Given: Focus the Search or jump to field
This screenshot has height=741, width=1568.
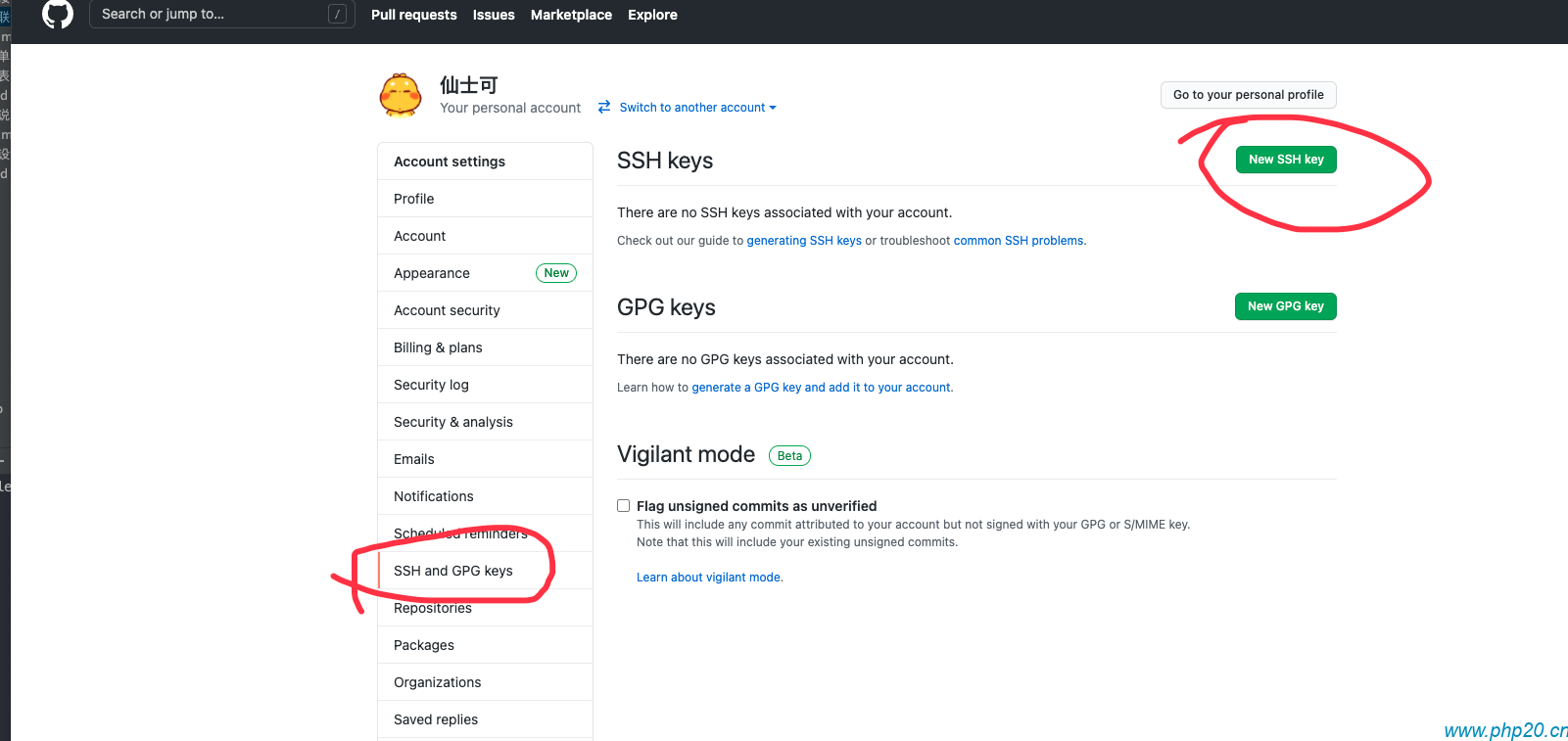Looking at the screenshot, I should click(x=221, y=14).
